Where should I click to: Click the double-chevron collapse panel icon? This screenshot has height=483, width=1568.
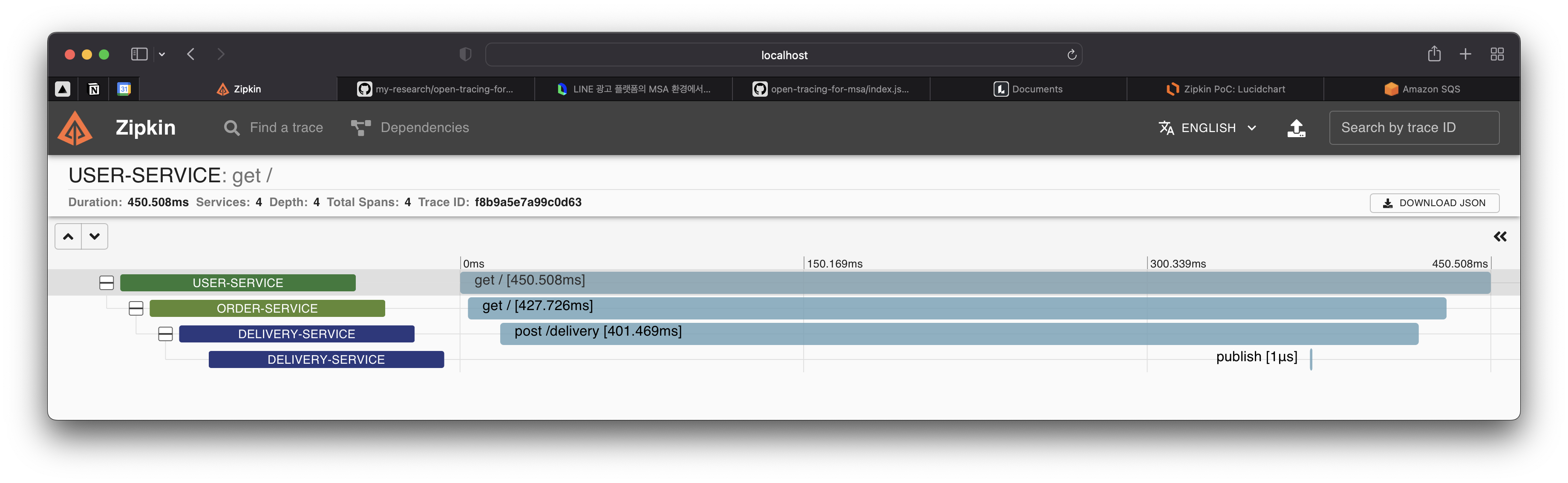[x=1500, y=237]
